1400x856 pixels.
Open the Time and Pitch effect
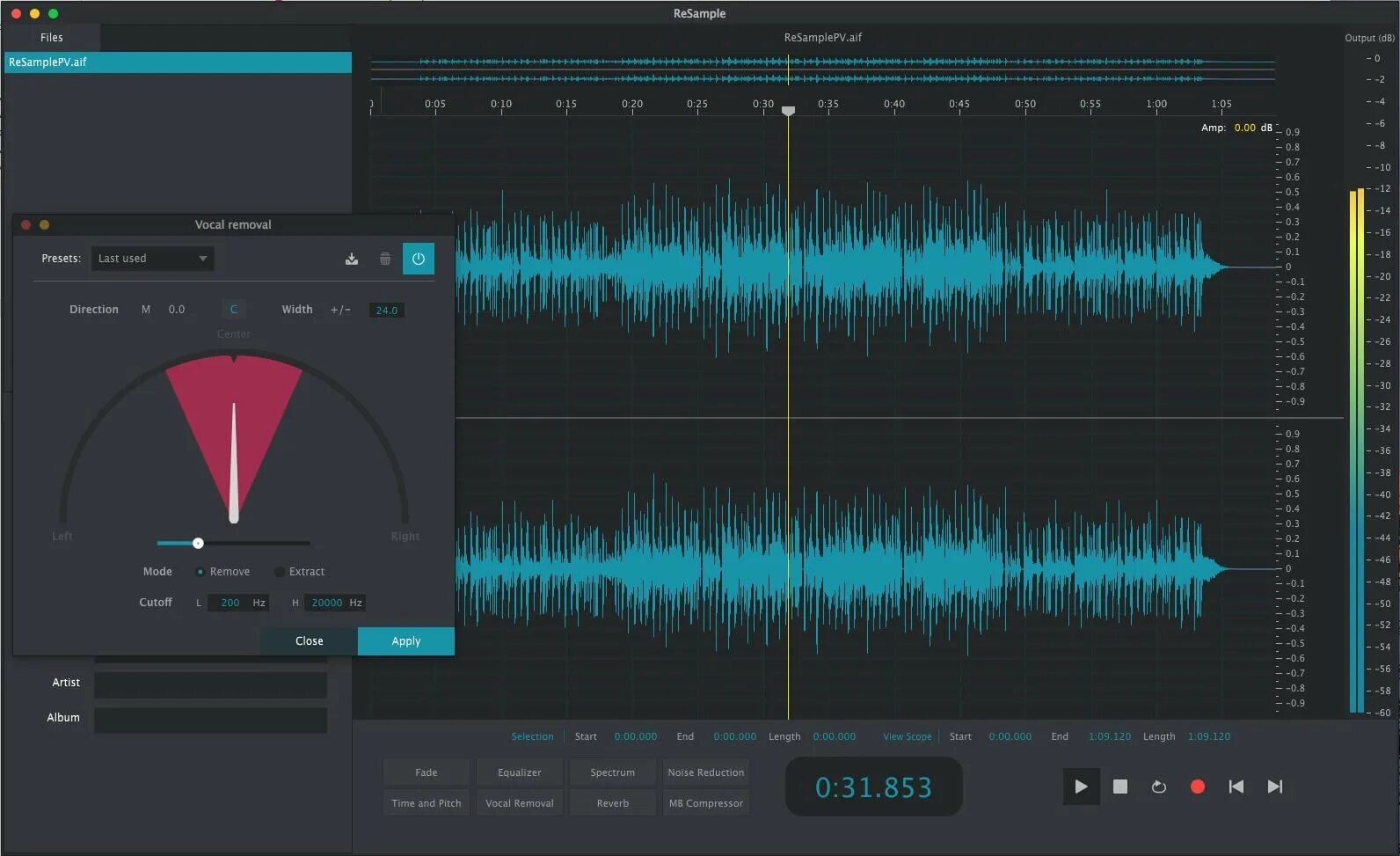pyautogui.click(x=427, y=803)
